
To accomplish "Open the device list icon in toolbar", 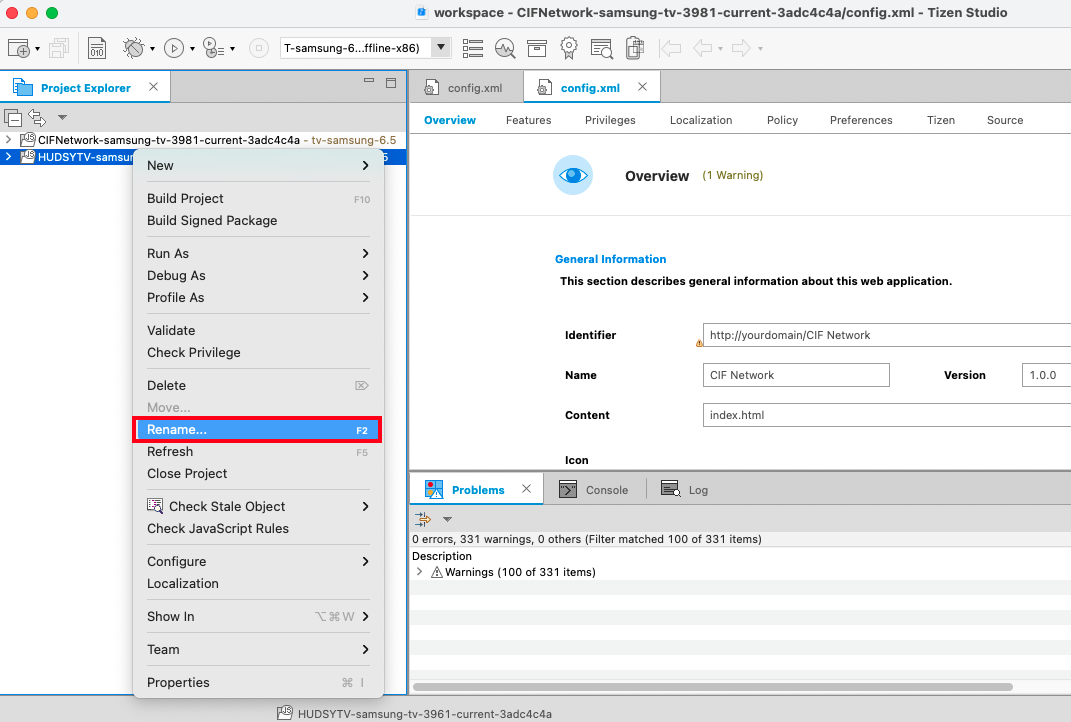I will click(473, 48).
